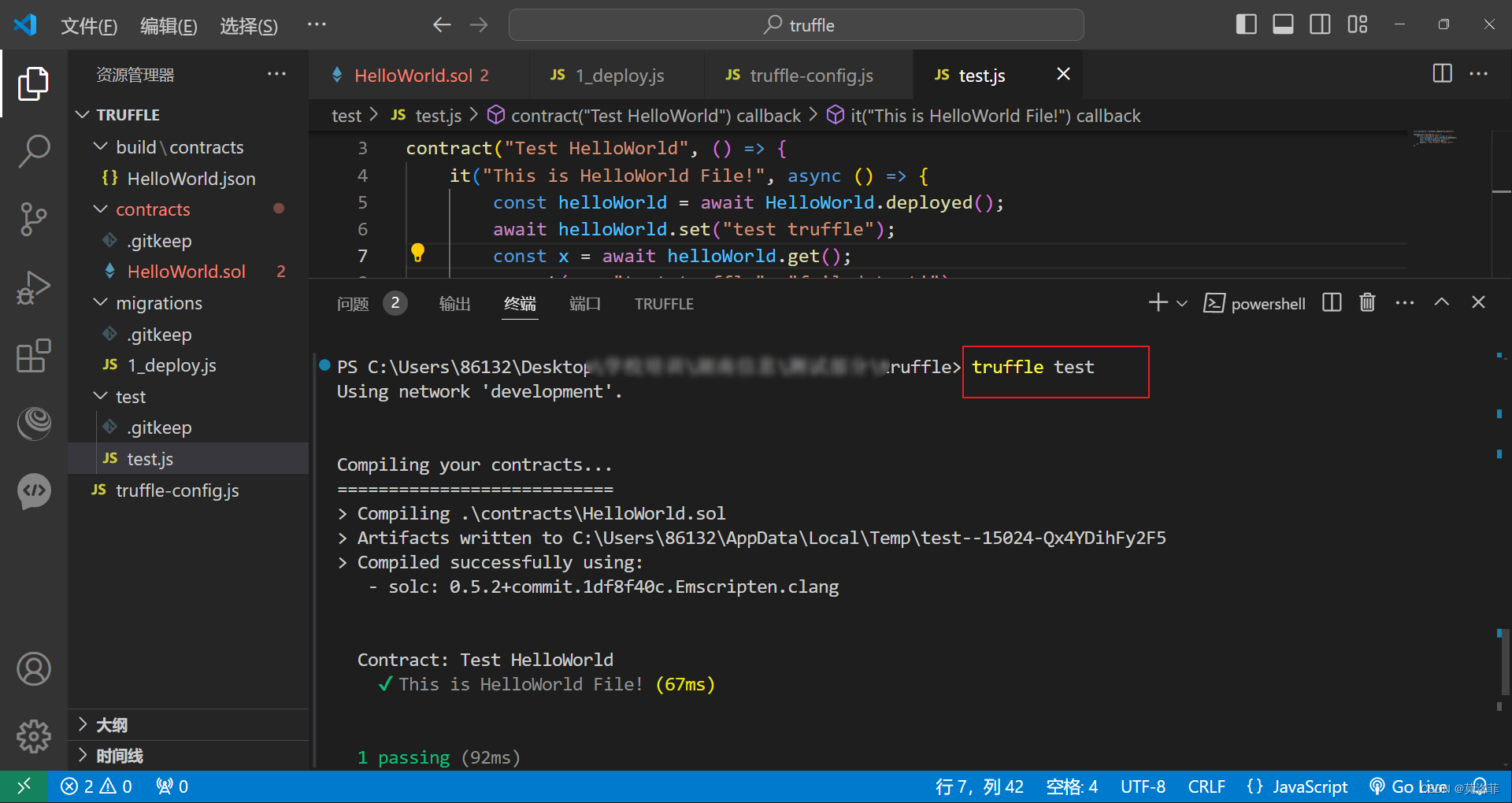Open HelloWorld.sol in the explorer tree

(189, 272)
